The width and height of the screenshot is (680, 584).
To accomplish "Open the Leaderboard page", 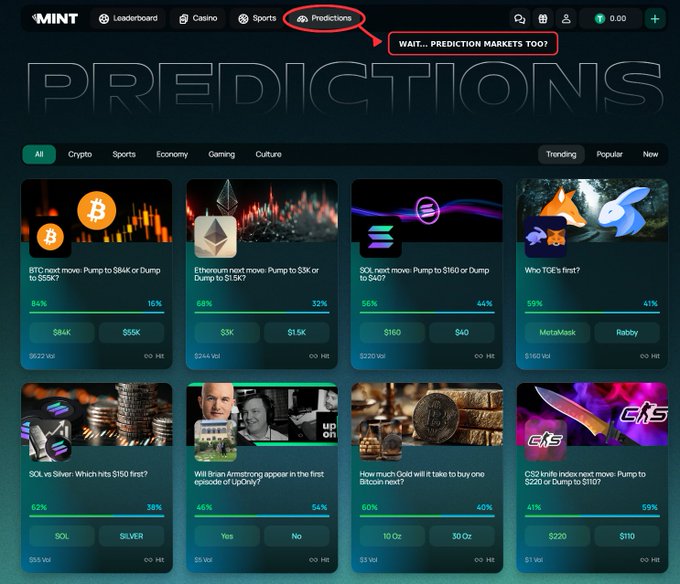I will tap(128, 18).
